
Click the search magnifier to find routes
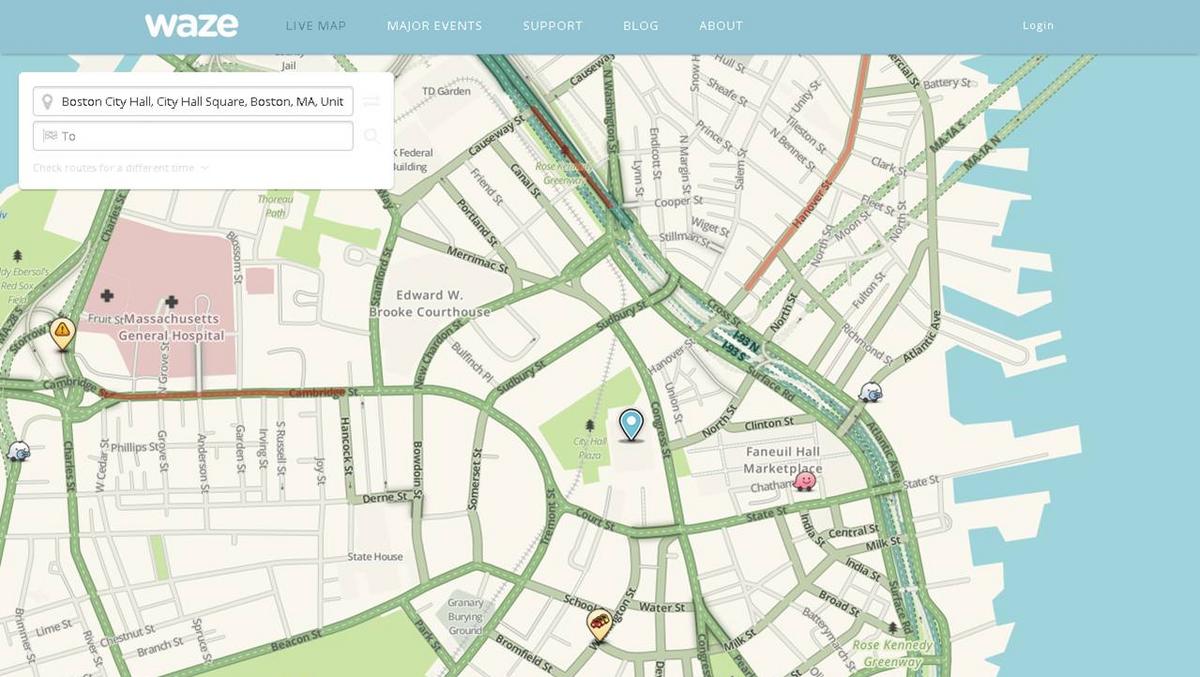(372, 135)
